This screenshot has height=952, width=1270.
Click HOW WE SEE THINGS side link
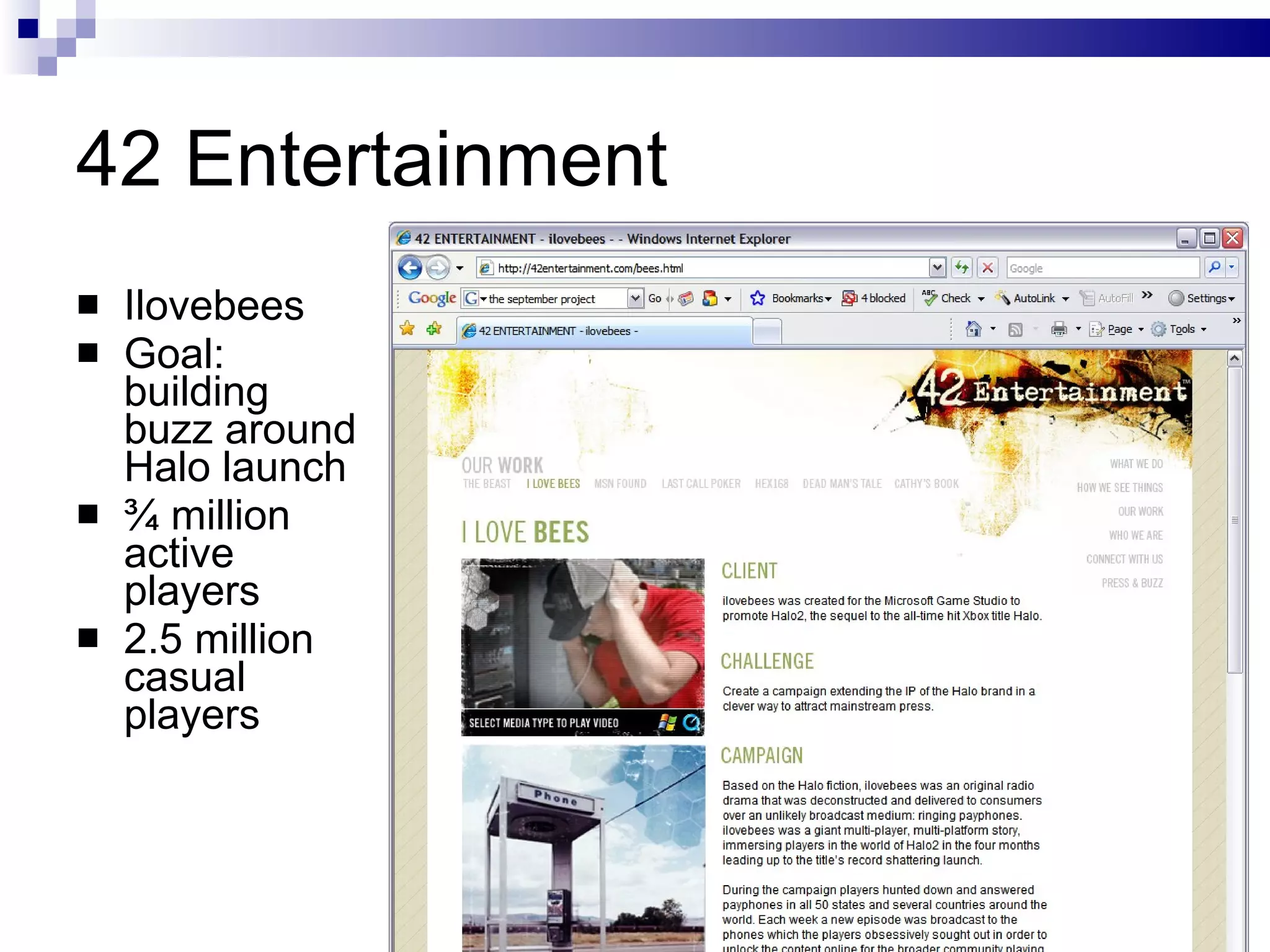tap(1120, 488)
